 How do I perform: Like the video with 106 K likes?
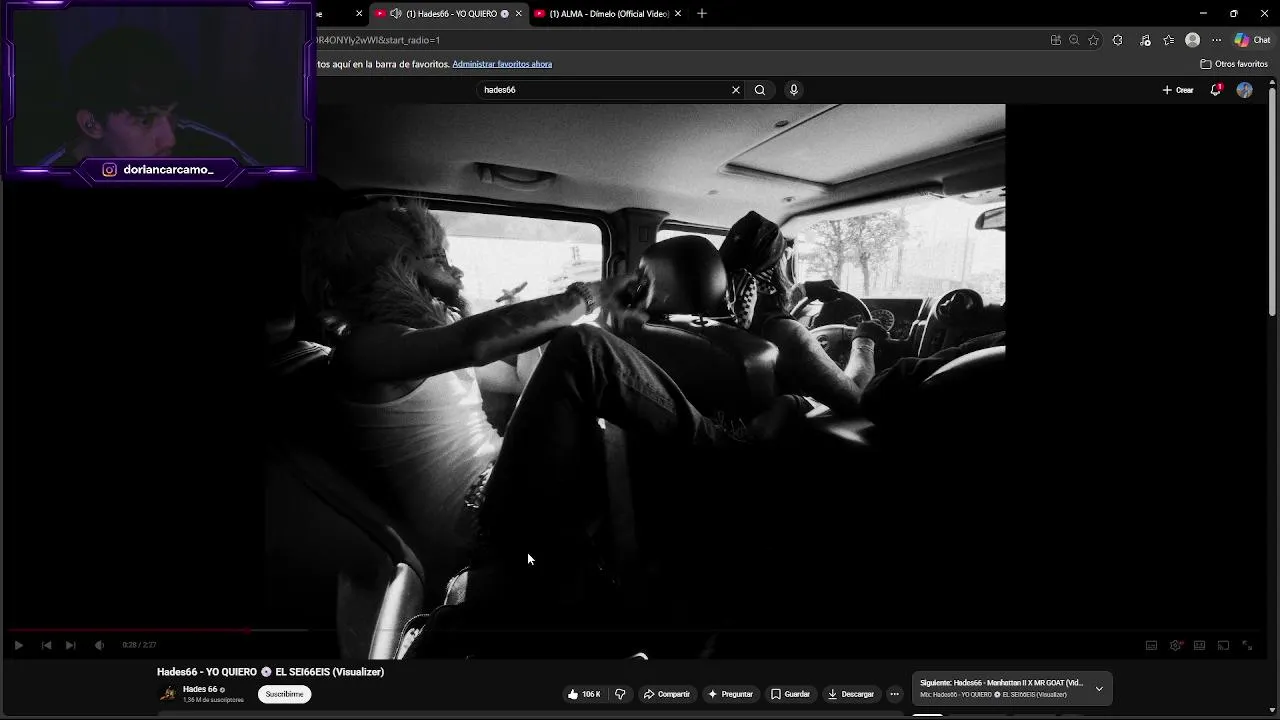pos(584,694)
